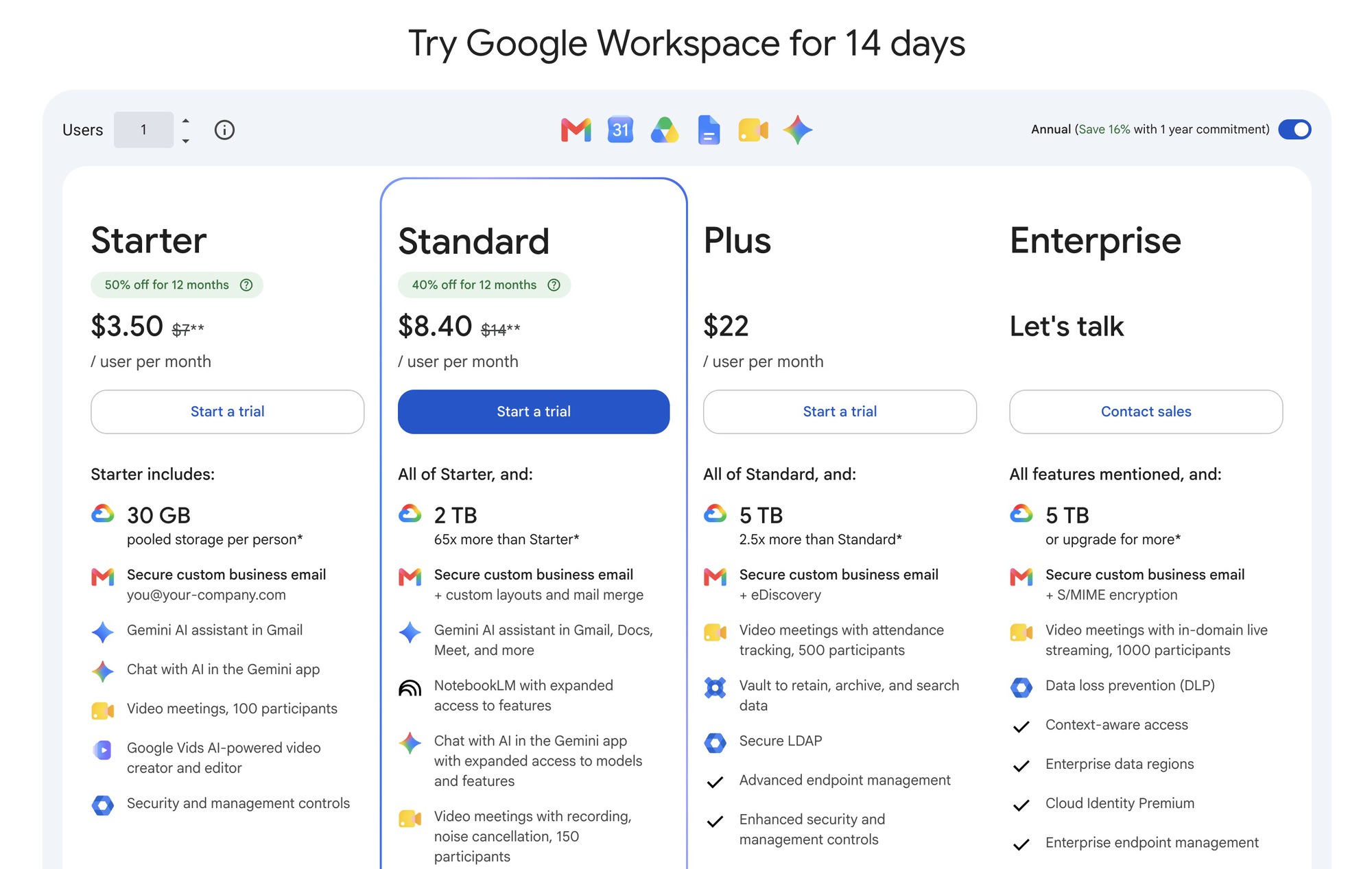Viewport: 1372px width, 869px height.
Task: Click the Google Meet icon in the header
Action: point(753,130)
